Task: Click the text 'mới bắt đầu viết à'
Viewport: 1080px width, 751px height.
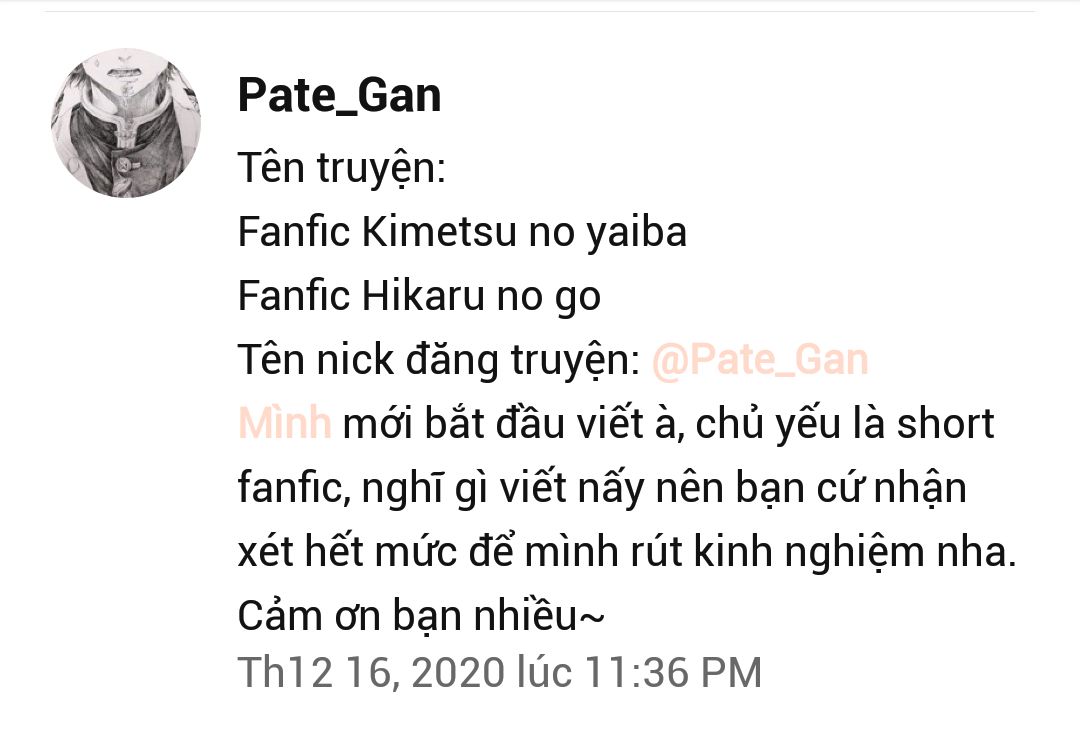Action: [513, 423]
